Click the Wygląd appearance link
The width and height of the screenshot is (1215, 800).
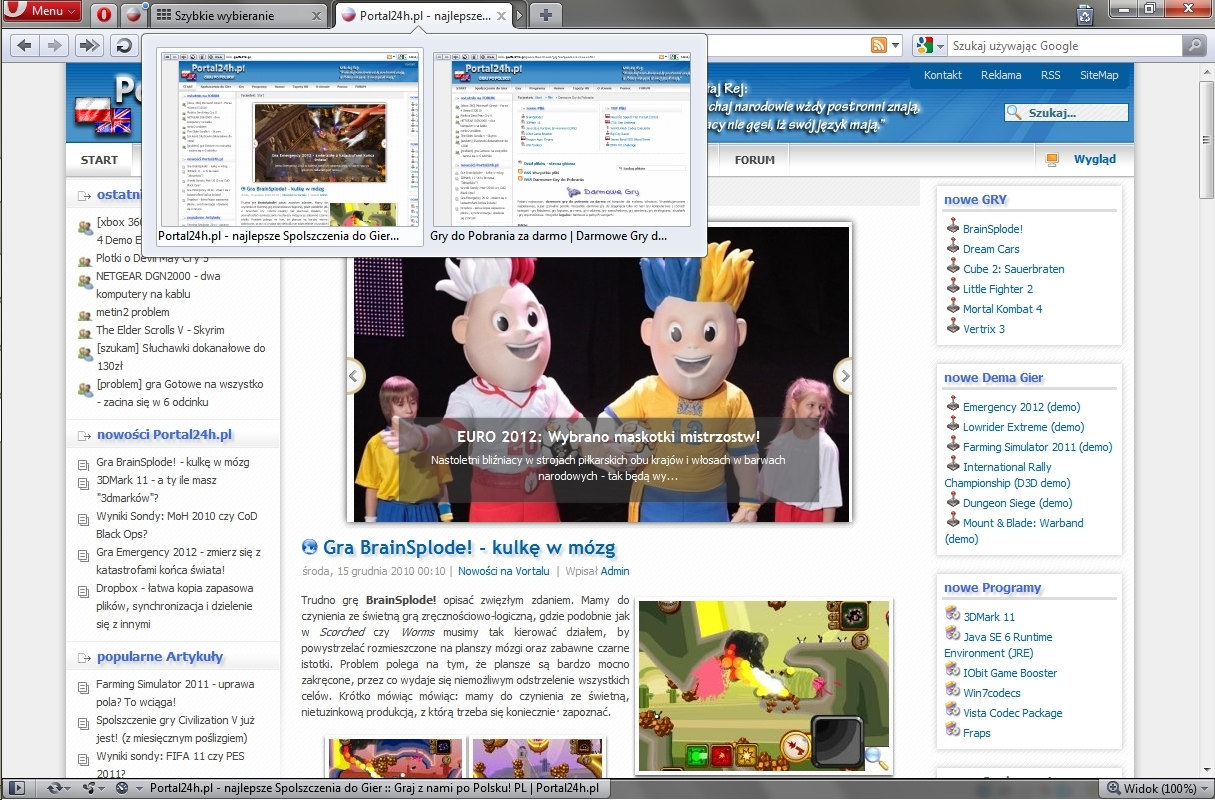click(x=1095, y=159)
